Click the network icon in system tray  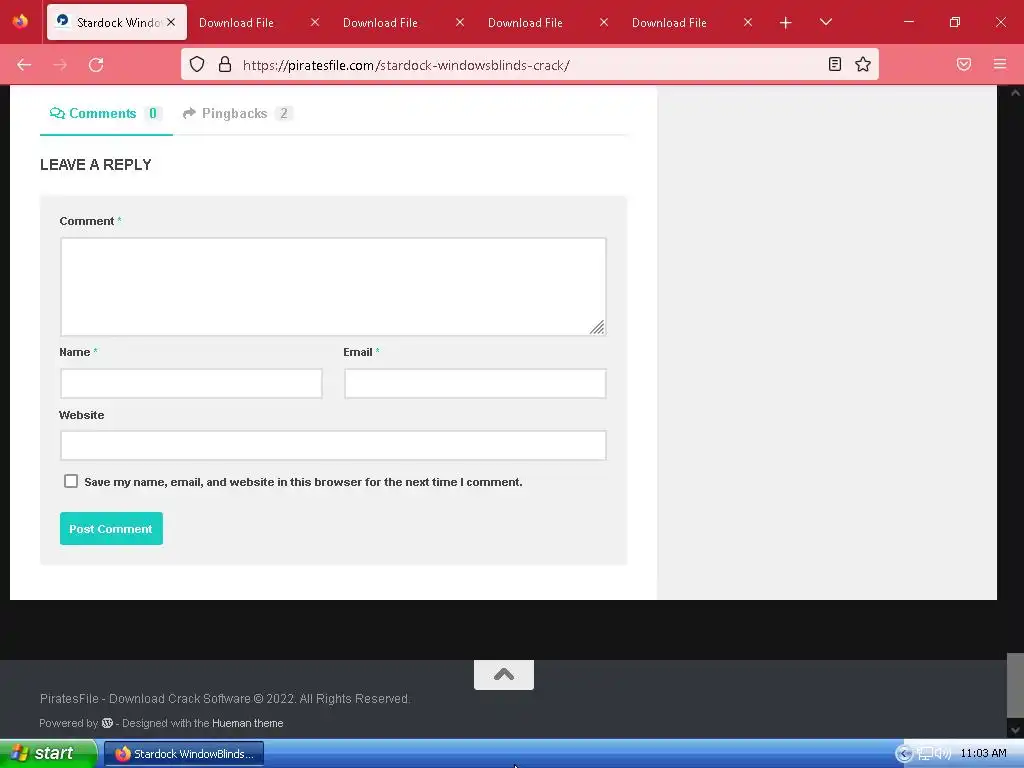tap(925, 754)
